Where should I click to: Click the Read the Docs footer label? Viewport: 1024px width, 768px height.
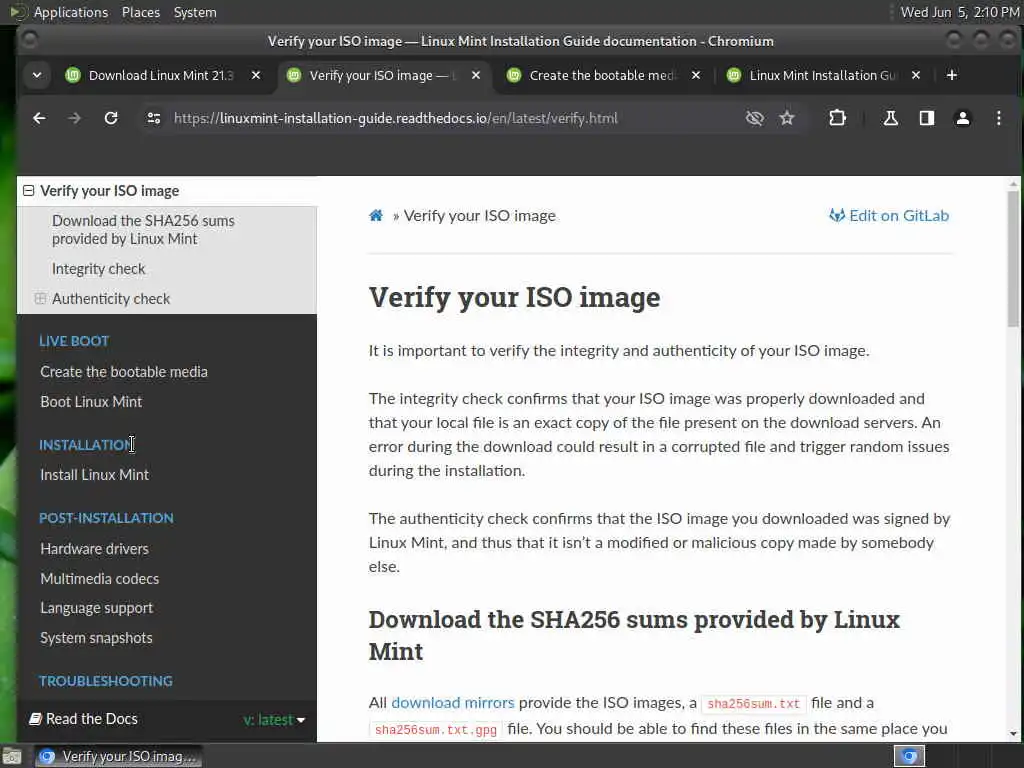coord(92,719)
